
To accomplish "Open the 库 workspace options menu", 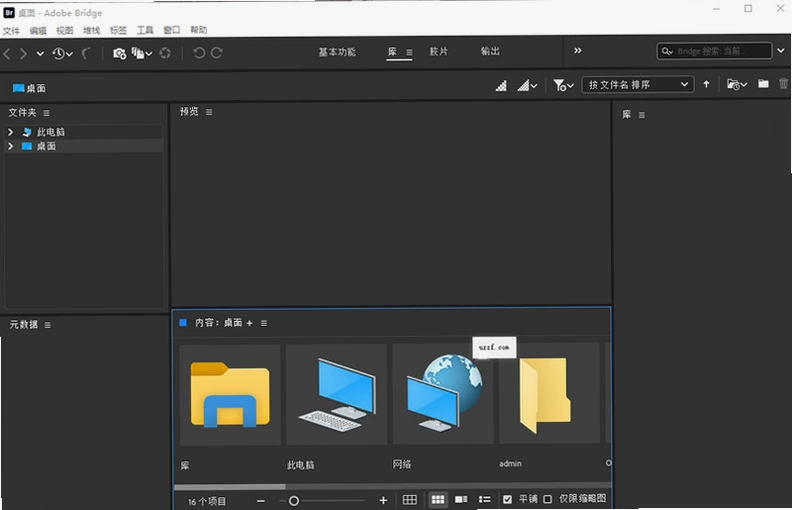I will (409, 52).
